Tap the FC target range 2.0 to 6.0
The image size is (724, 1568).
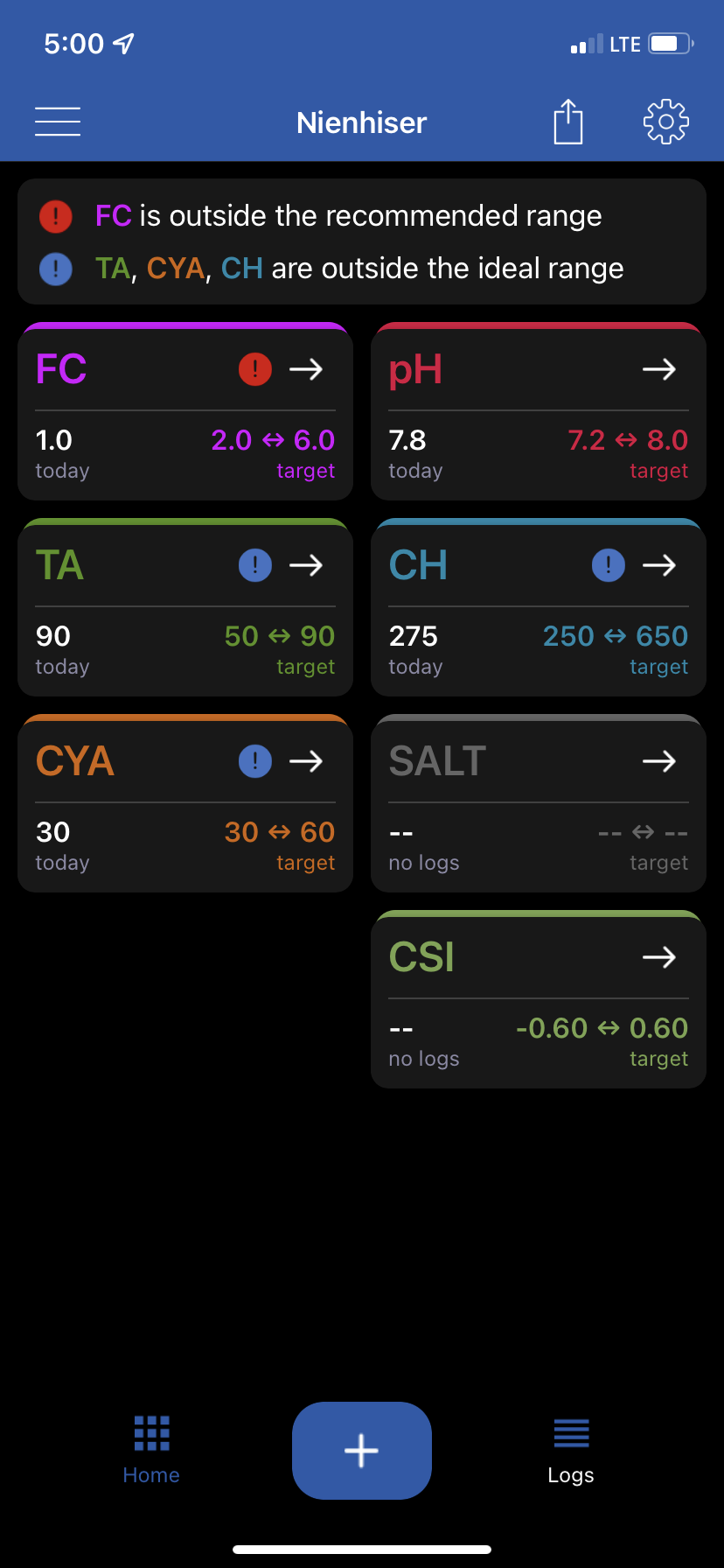point(274,440)
